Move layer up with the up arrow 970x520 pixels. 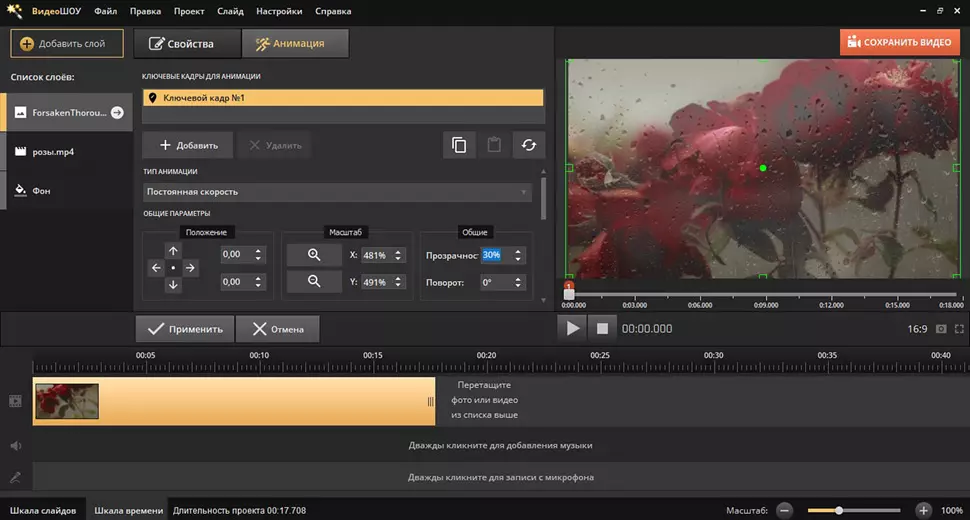[x=173, y=251]
